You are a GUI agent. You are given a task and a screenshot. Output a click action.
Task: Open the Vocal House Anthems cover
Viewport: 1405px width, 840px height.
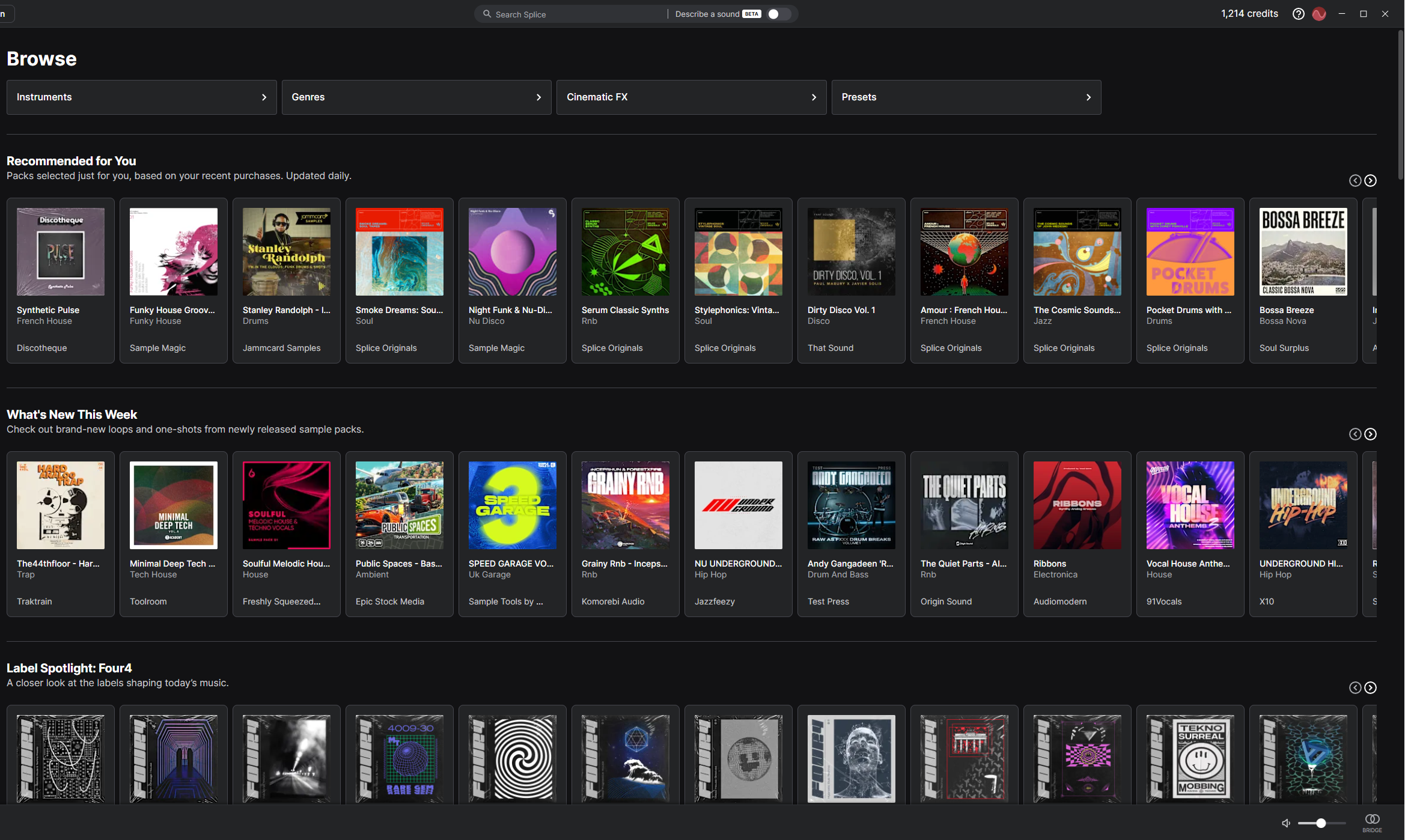pos(1190,505)
